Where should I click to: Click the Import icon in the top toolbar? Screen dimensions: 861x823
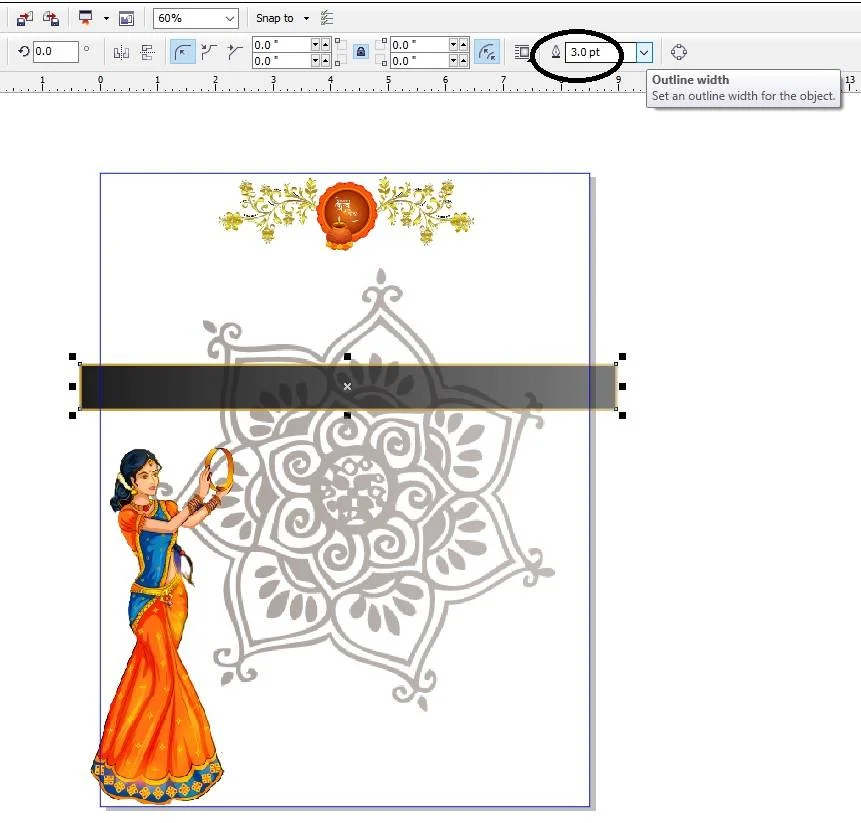pos(24,18)
